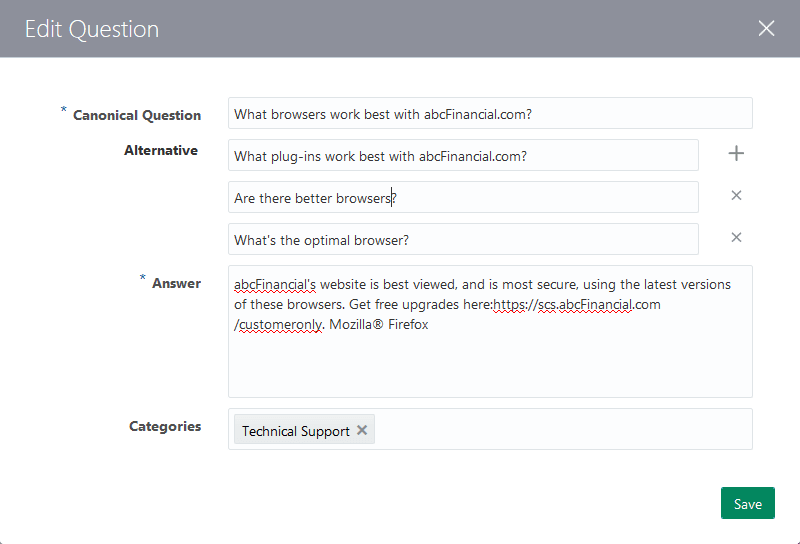This screenshot has width=800, height=544.
Task: Add another alternative question with plus icon
Action: coord(736,153)
